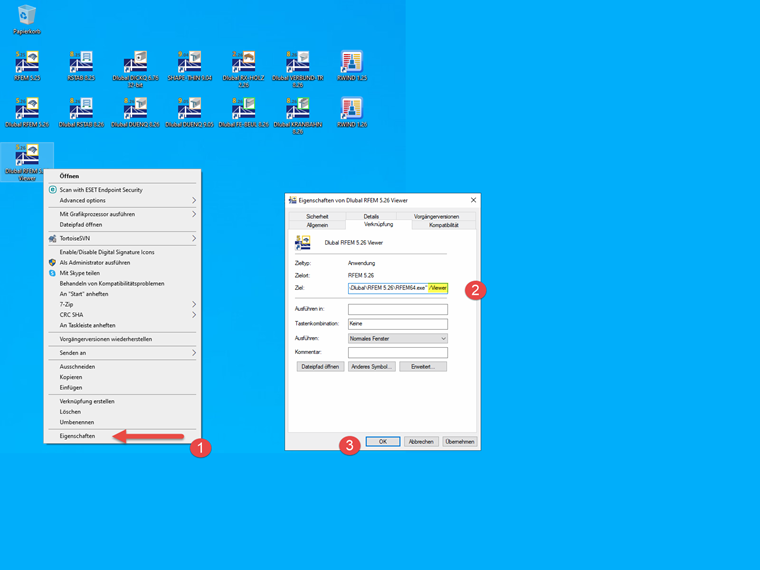Choose Mit Skype teilen
The height and width of the screenshot is (570, 760).
click(x=122, y=273)
